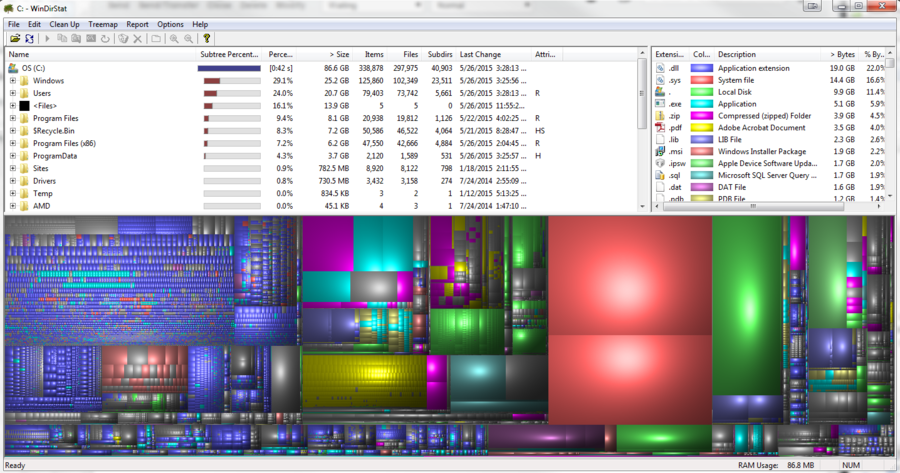Click the .pdf Adobe Acrobat file type icon
The width and height of the screenshot is (900, 473).
pos(661,128)
